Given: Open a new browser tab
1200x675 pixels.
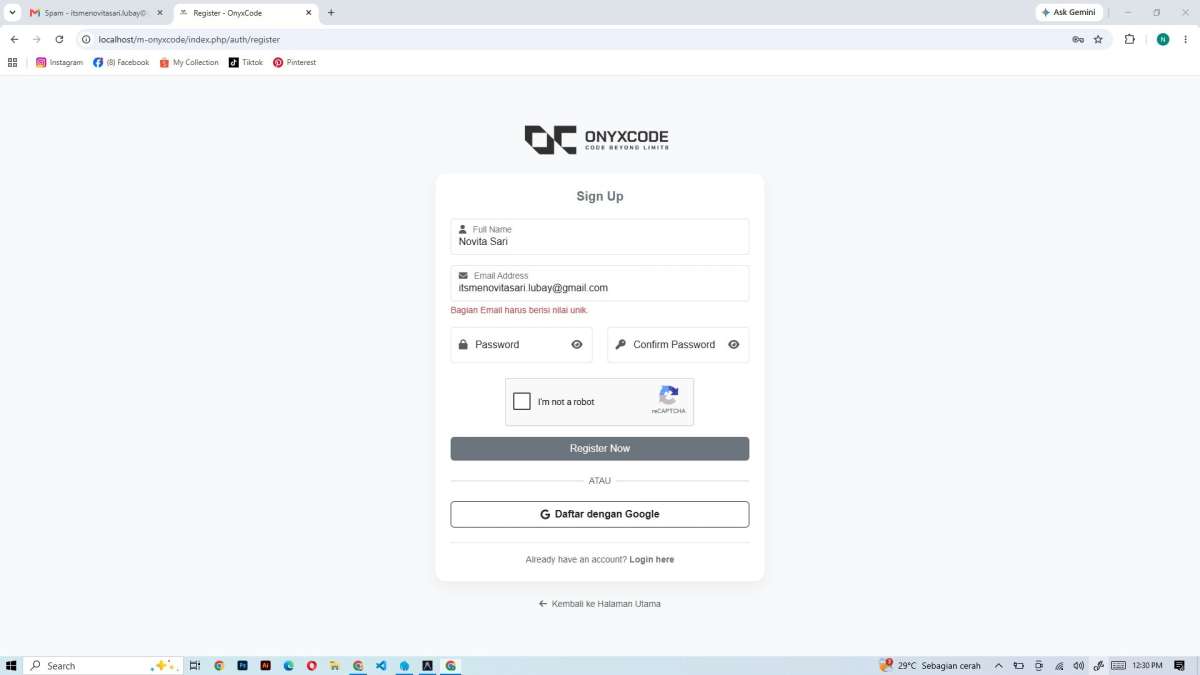Looking at the screenshot, I should pos(331,13).
